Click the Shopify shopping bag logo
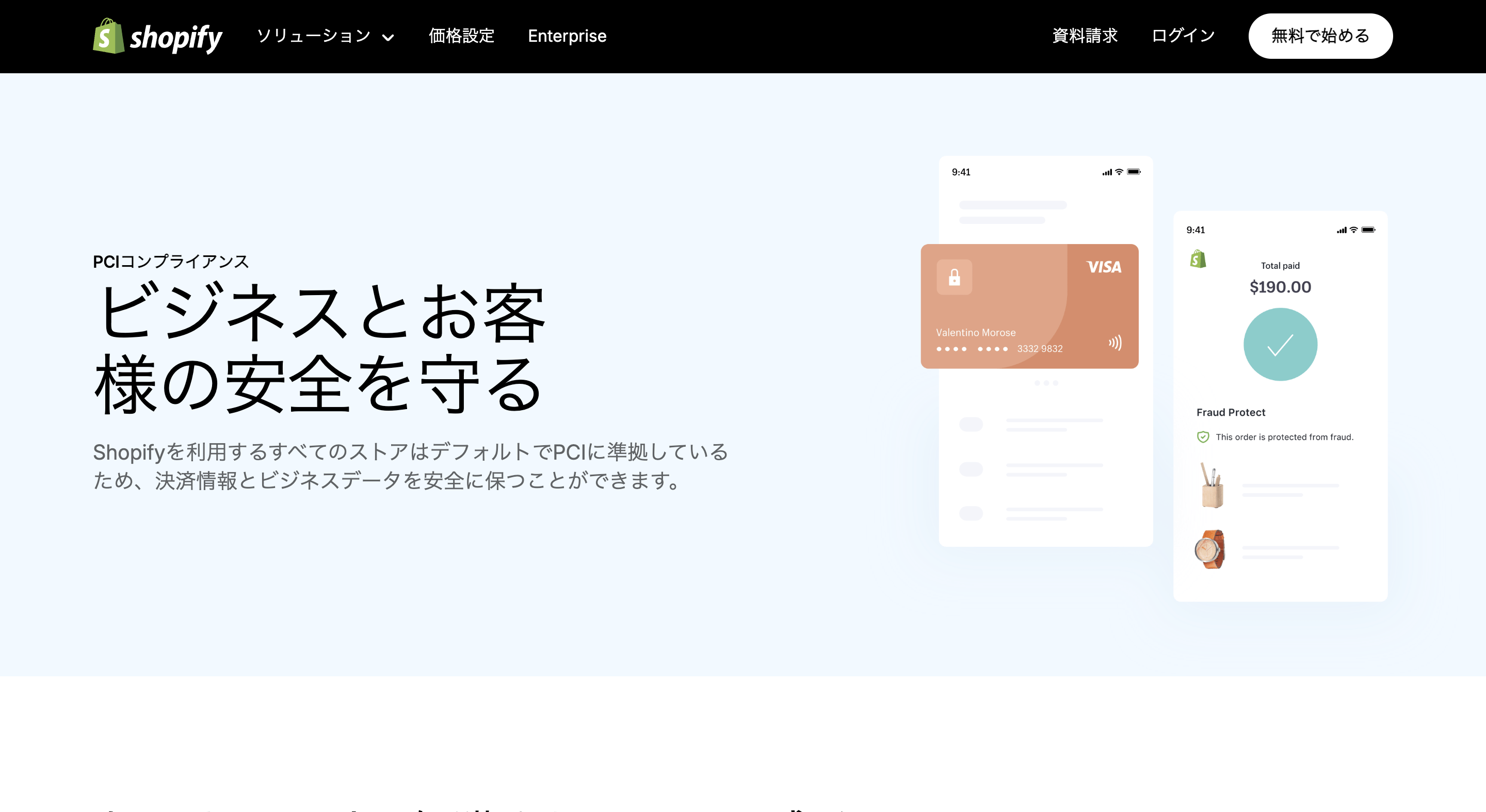 point(108,36)
